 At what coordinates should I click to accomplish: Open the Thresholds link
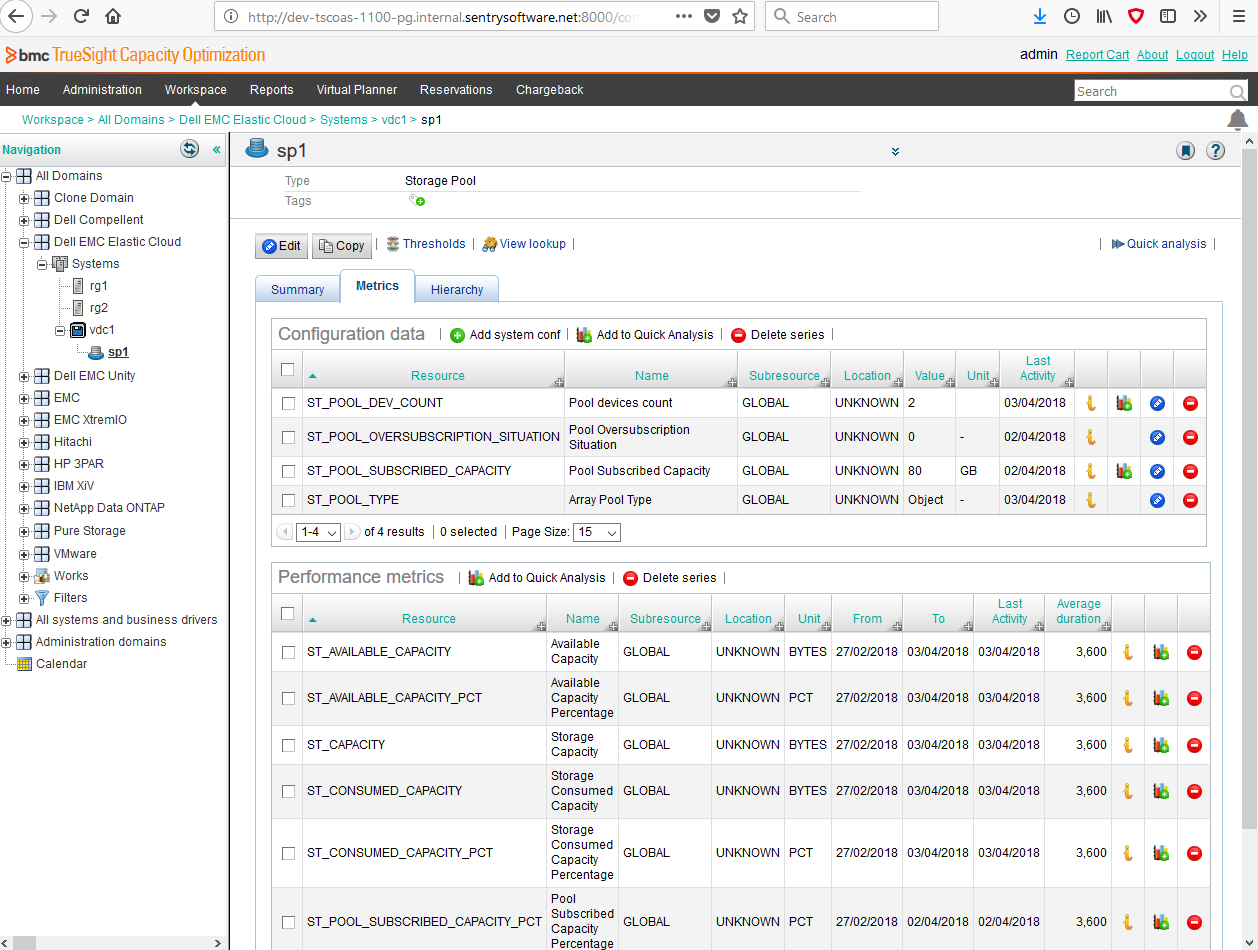(x=426, y=244)
